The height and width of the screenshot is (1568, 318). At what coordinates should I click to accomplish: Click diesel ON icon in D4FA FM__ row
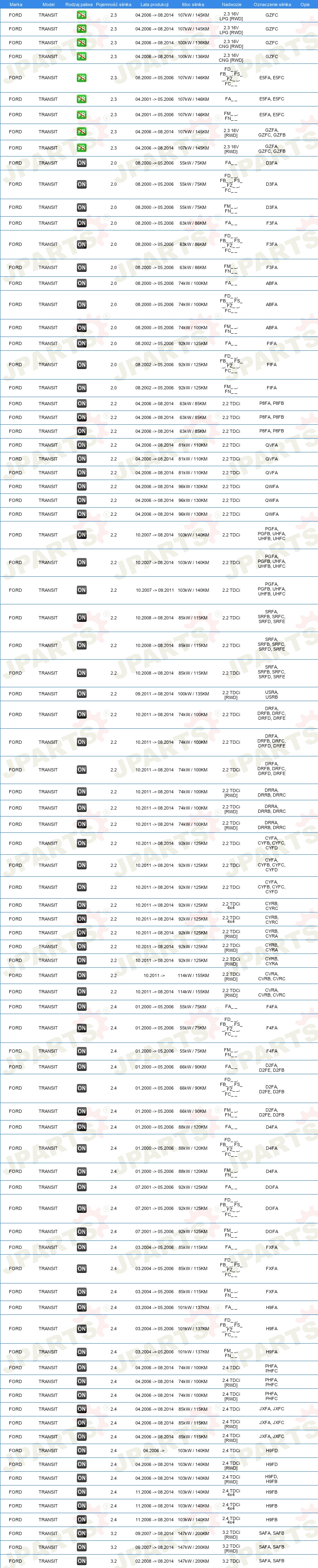click(x=82, y=1172)
